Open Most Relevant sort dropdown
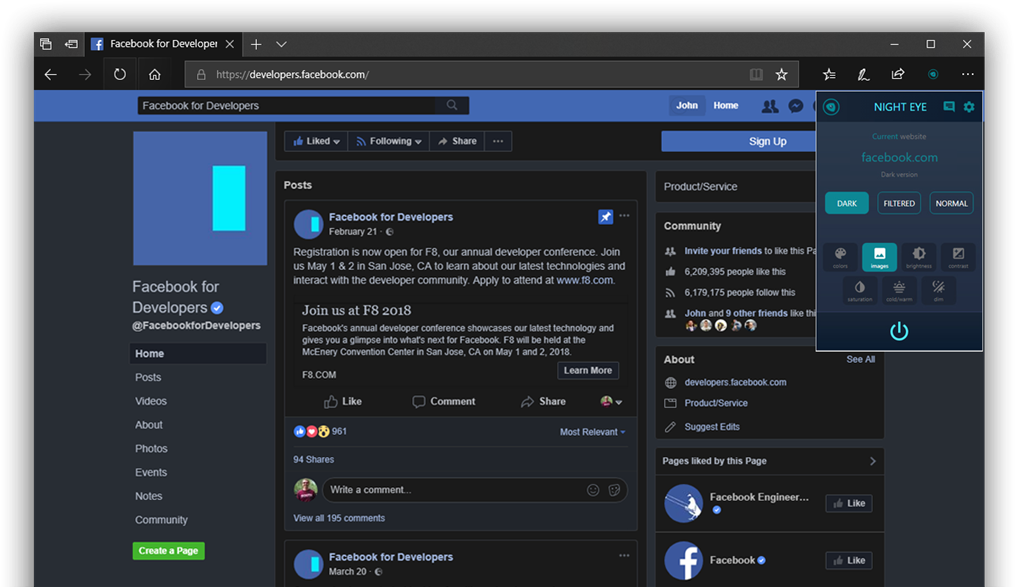The height and width of the screenshot is (587, 1015). point(592,432)
